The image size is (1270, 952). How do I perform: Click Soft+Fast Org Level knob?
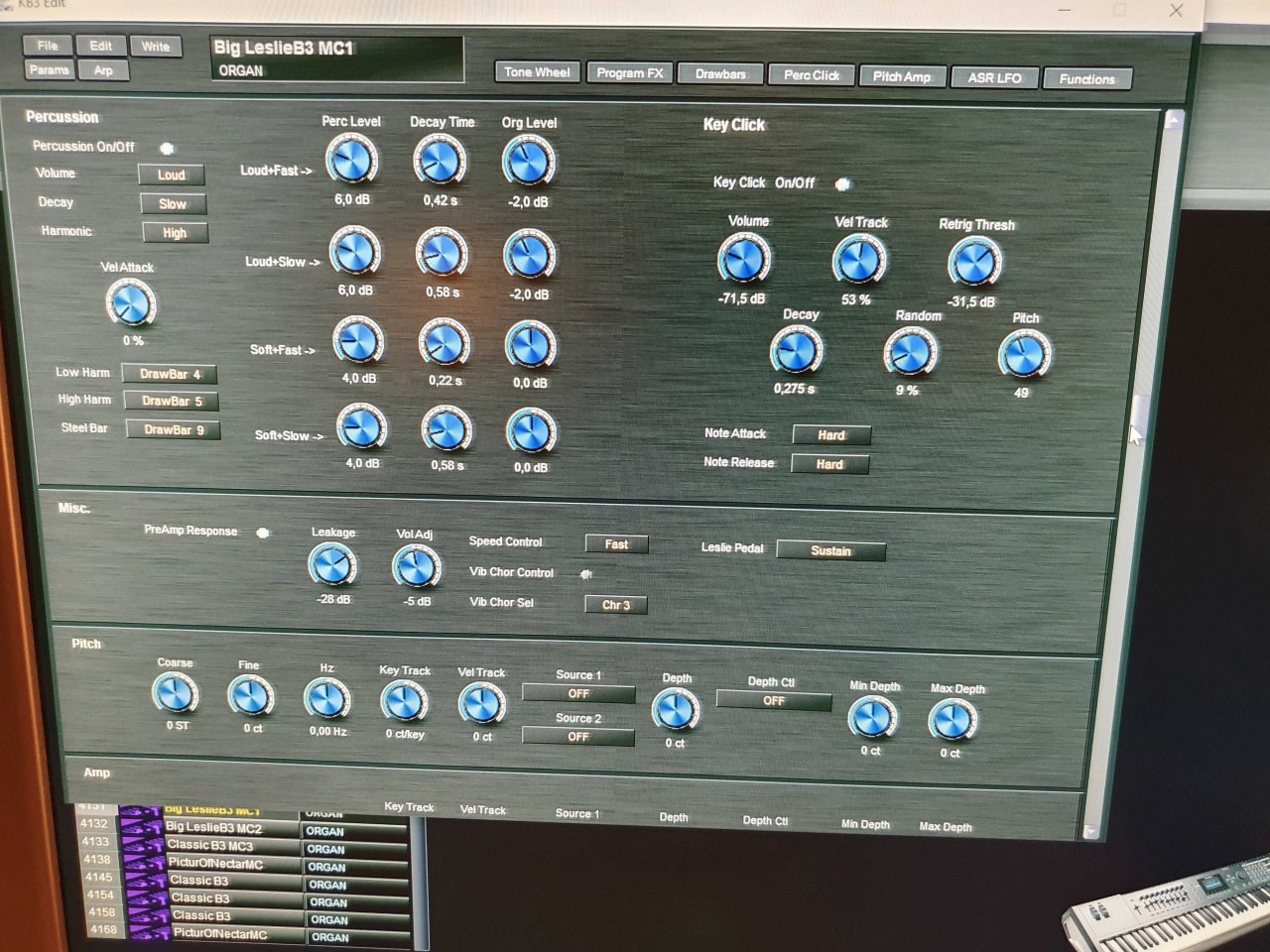[x=531, y=345]
